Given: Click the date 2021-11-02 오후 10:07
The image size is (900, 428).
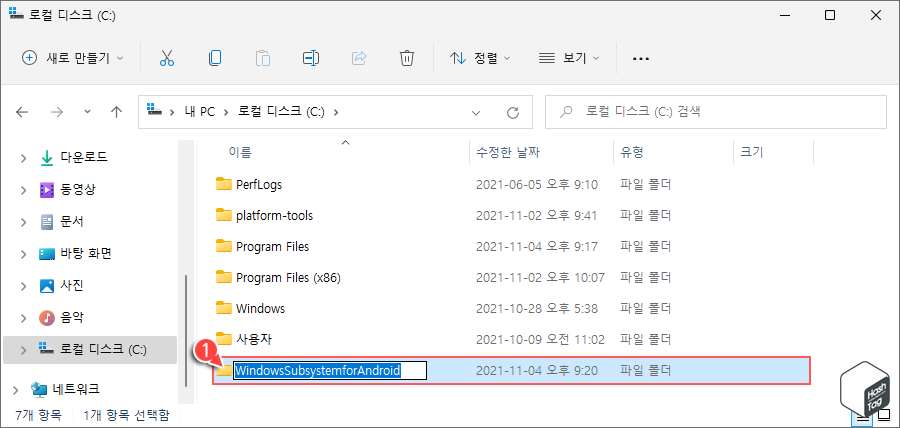Looking at the screenshot, I should pos(541,278).
